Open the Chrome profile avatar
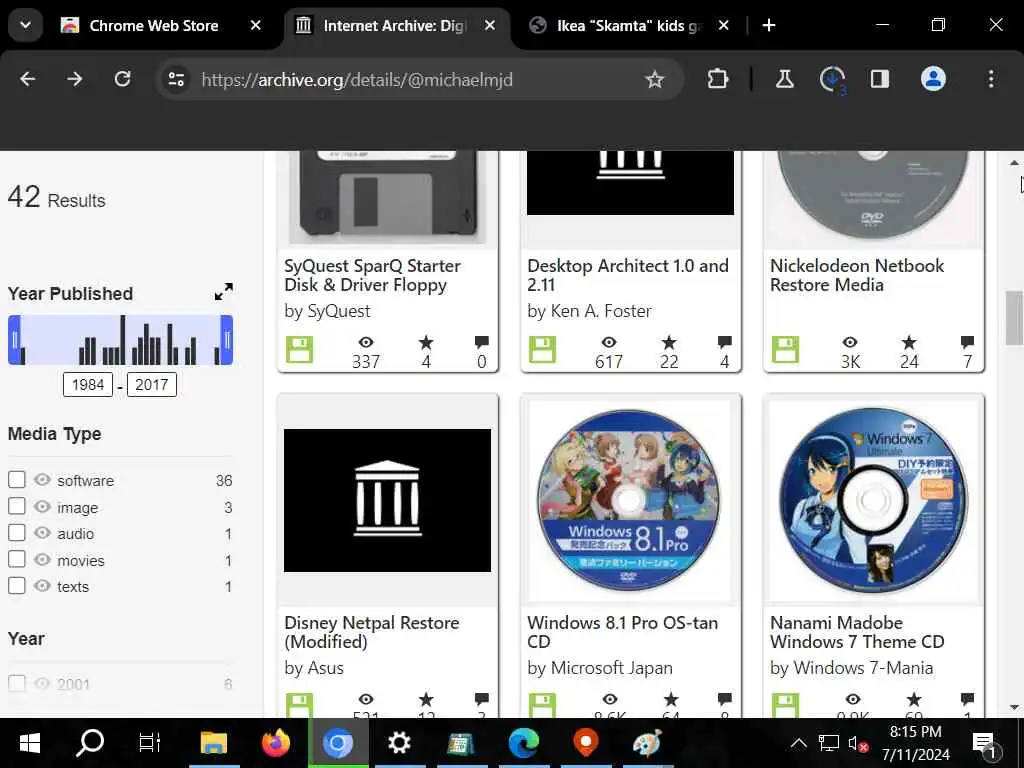 pyautogui.click(x=933, y=79)
